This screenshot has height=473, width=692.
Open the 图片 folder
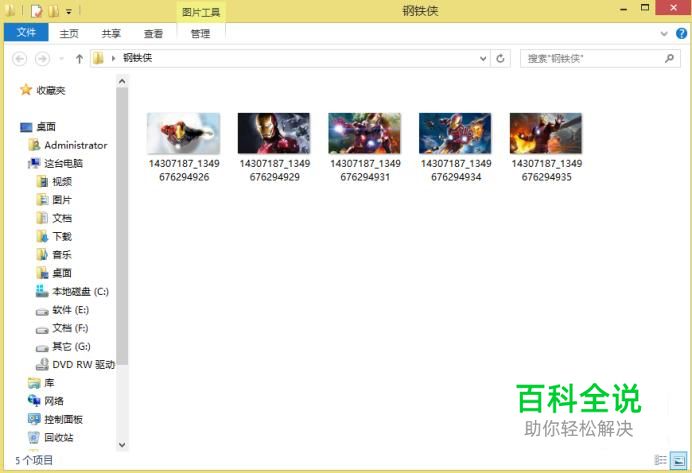click(62, 200)
